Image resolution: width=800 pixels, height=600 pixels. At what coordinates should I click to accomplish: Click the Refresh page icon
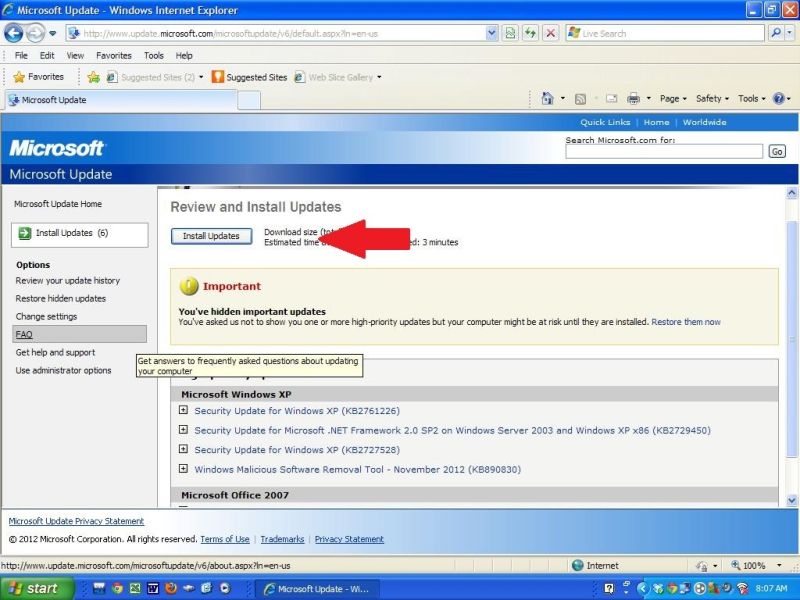tap(531, 34)
